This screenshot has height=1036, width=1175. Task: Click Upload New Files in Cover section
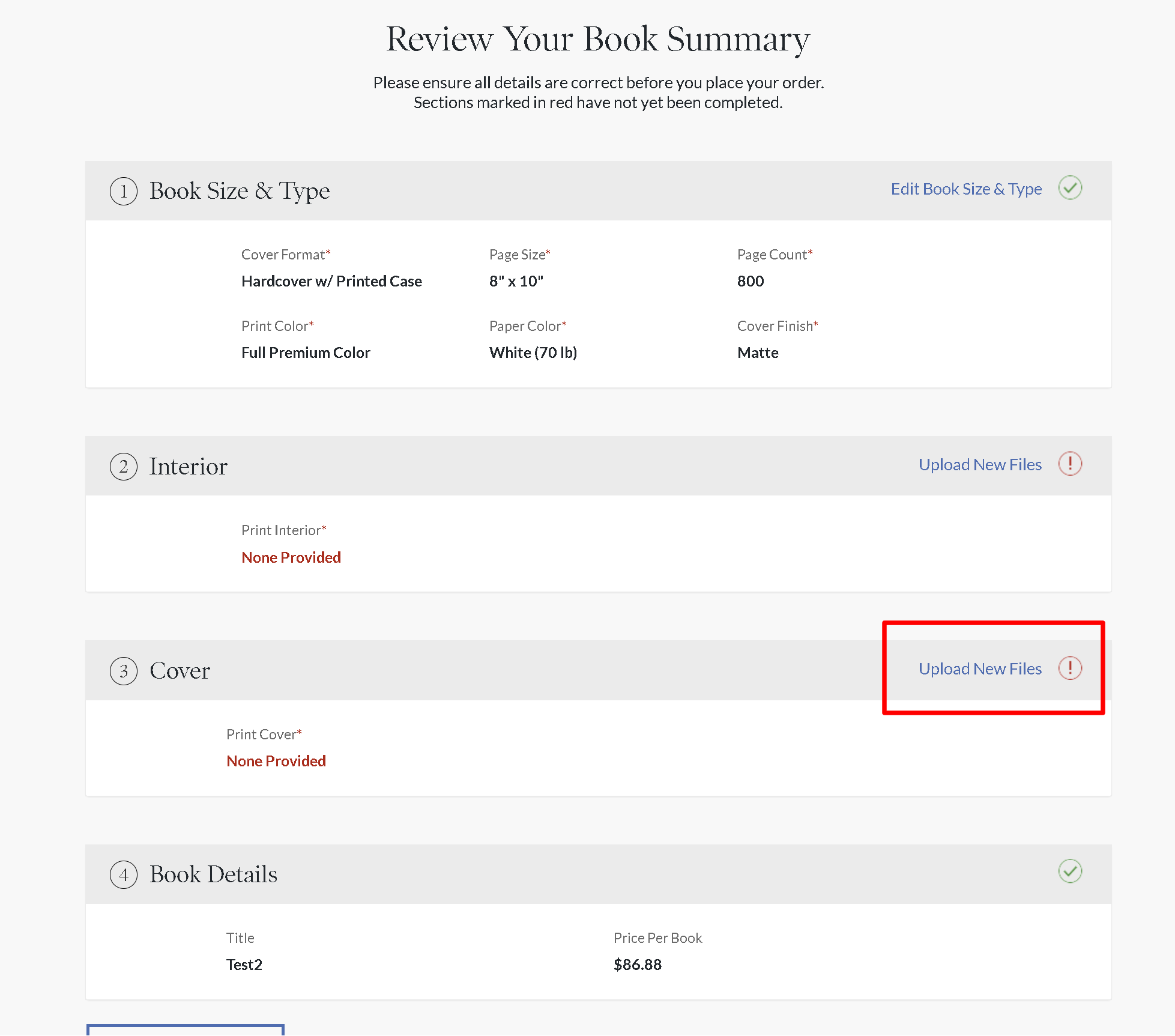click(x=980, y=668)
